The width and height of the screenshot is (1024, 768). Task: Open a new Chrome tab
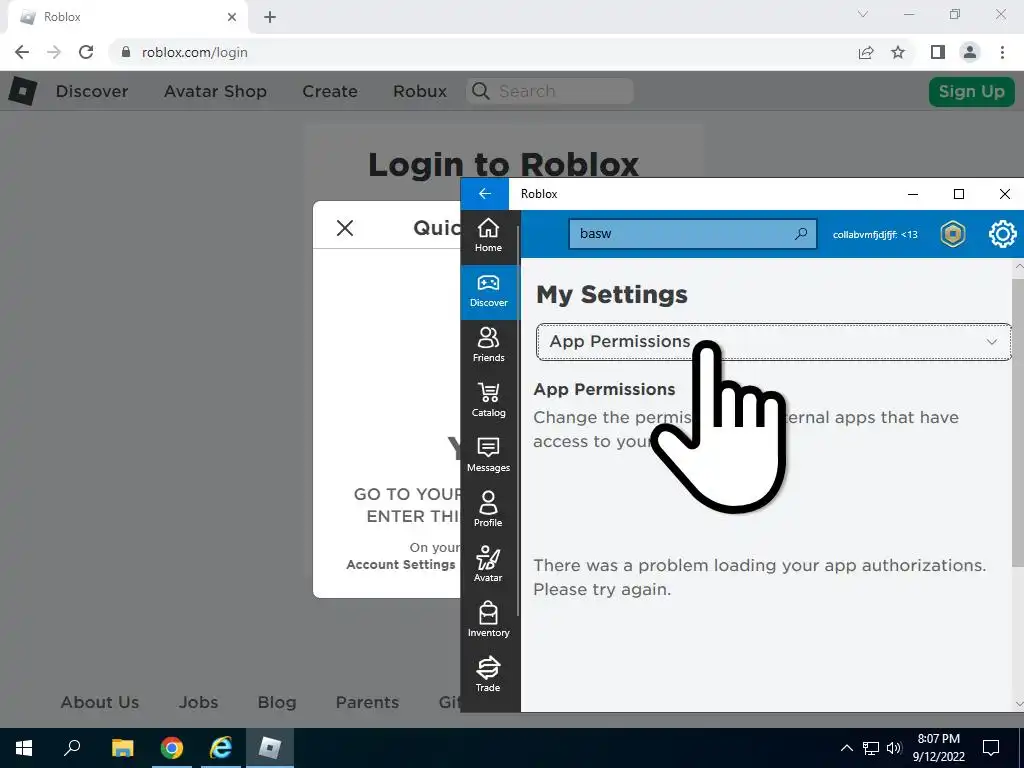[270, 17]
